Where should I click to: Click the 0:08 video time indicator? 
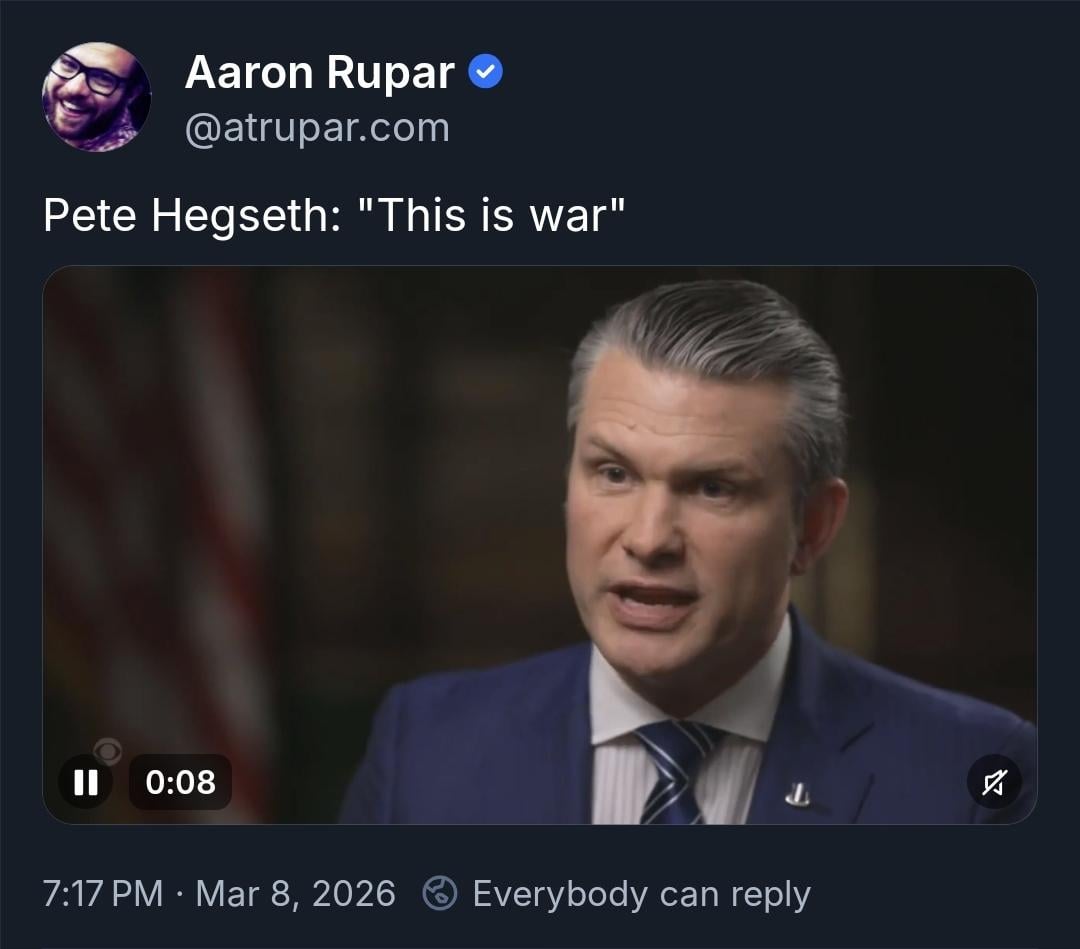(x=180, y=782)
